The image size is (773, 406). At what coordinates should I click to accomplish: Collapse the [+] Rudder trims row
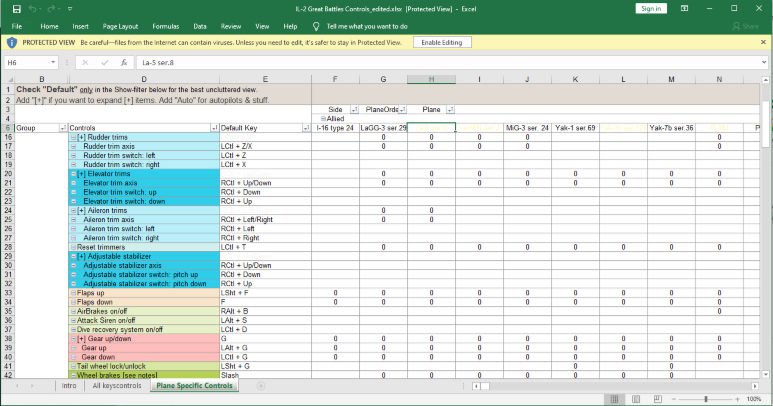click(x=73, y=137)
